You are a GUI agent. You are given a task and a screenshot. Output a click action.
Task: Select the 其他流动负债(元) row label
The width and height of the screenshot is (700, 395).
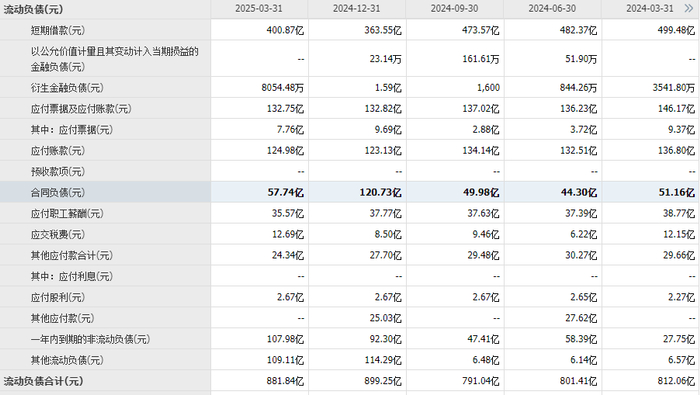pos(67,360)
